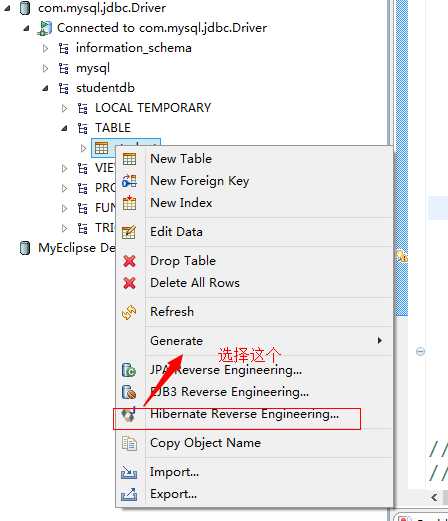Select the LOCAL TEMPORARY tree row
Screen dimensions: 448x521
(x=153, y=108)
